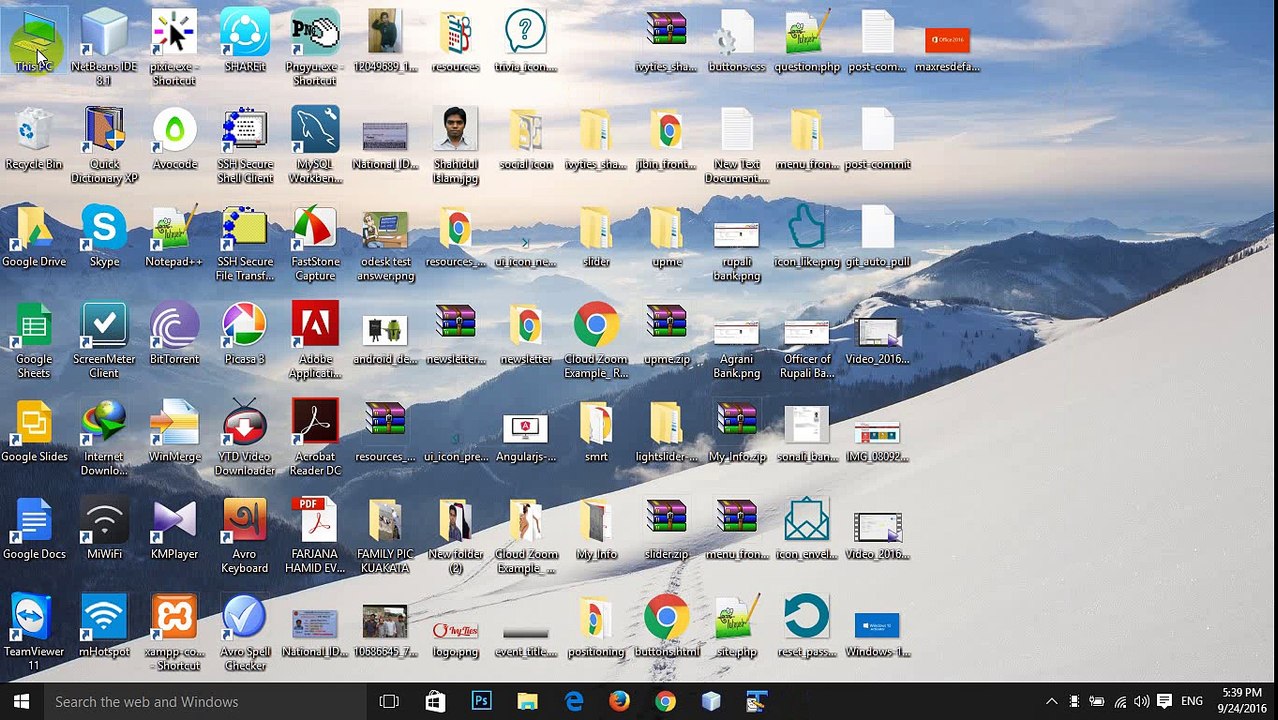Select the buttons.css file
This screenshot has width=1278, height=720.
pos(737,41)
